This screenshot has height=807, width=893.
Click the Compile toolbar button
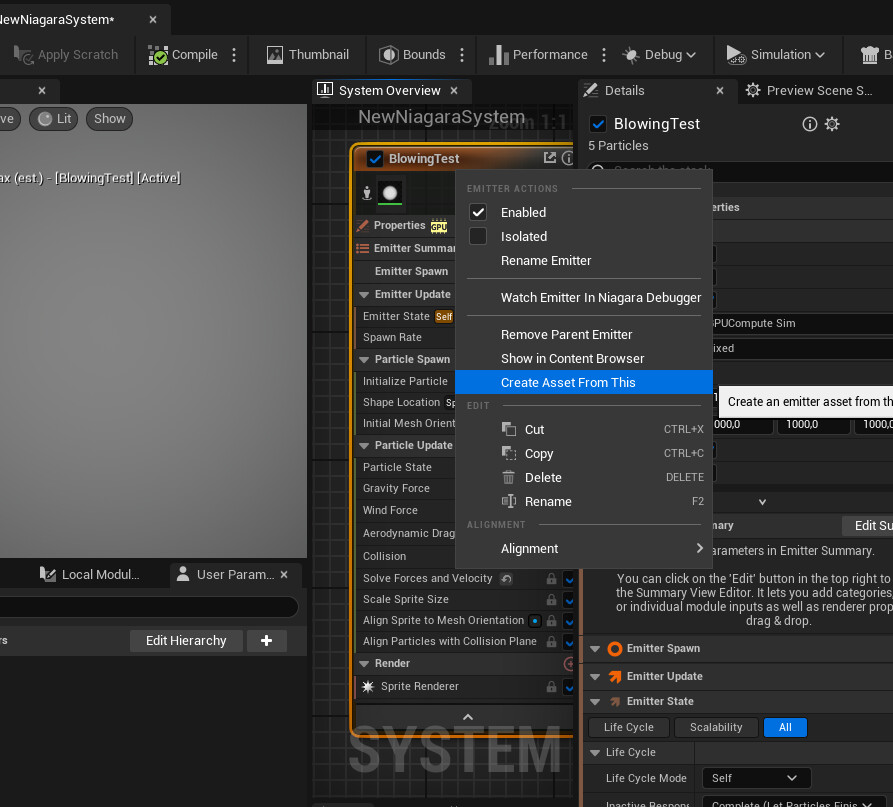pyautogui.click(x=183, y=55)
